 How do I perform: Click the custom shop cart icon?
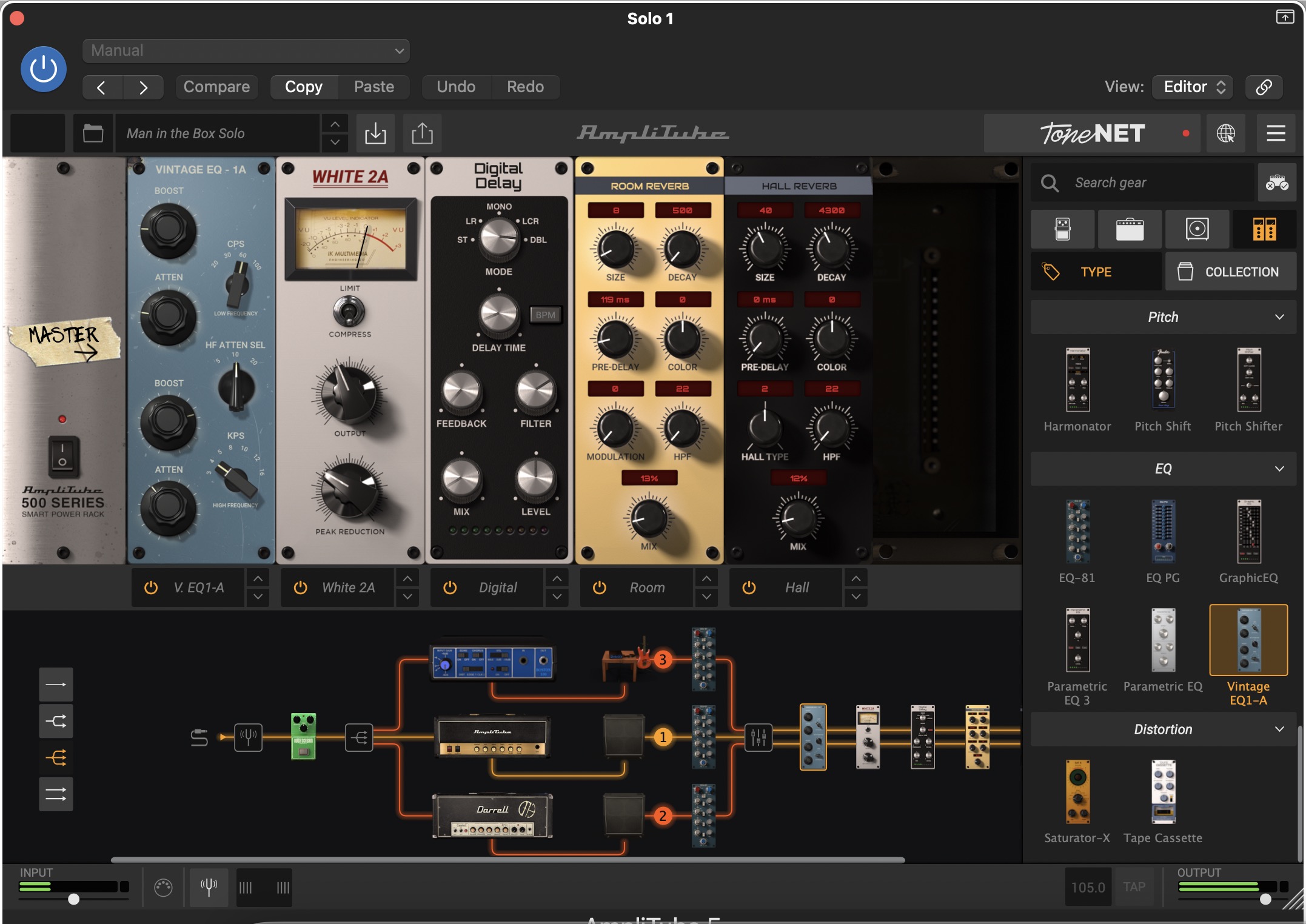pos(1277,182)
